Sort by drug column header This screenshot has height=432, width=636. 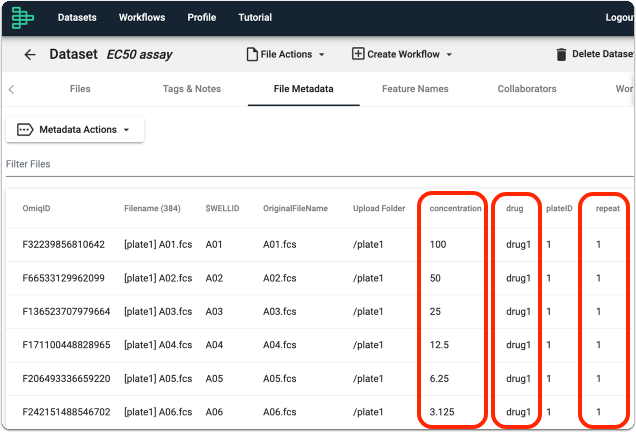(x=514, y=208)
